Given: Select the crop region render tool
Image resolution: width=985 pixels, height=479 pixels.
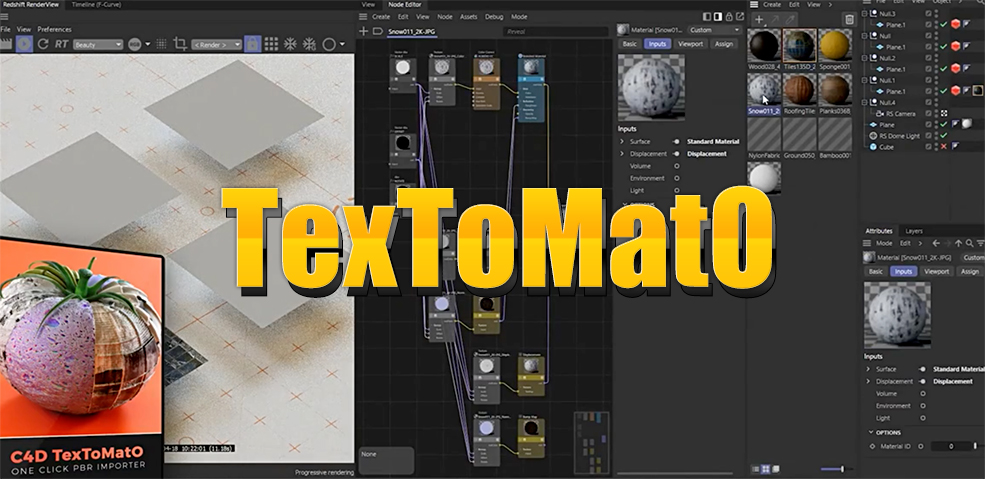Looking at the screenshot, I should click(x=180, y=44).
